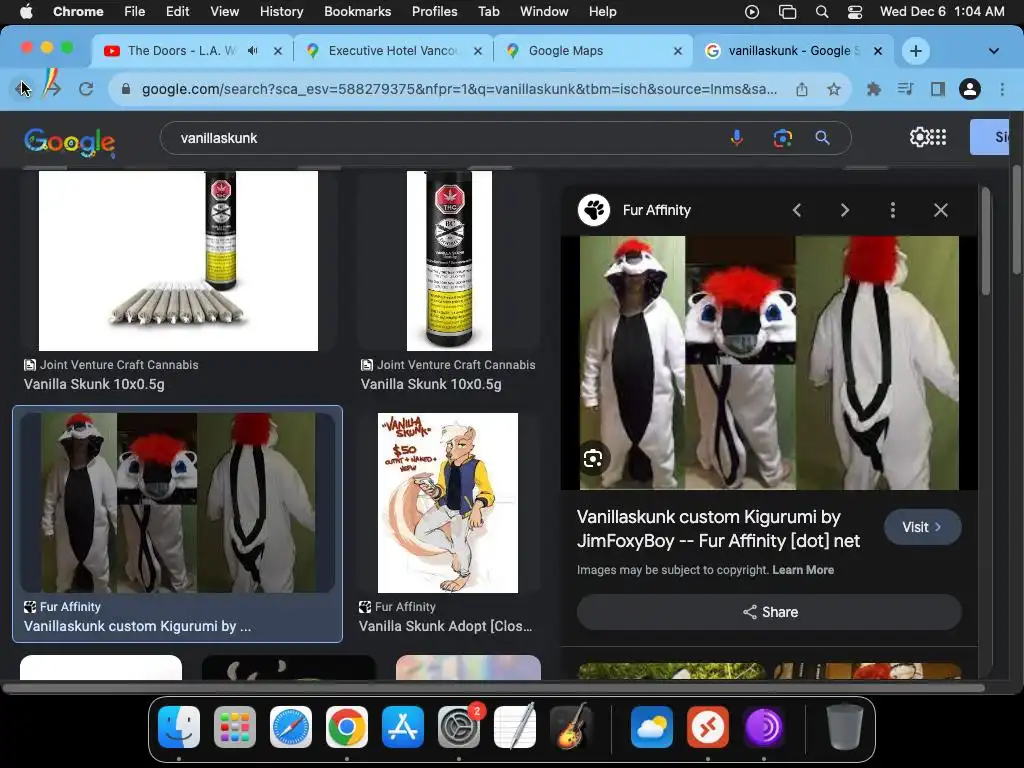The height and width of the screenshot is (768, 1024).
Task: Mute the Doors tab audio icon
Action: coord(253,51)
